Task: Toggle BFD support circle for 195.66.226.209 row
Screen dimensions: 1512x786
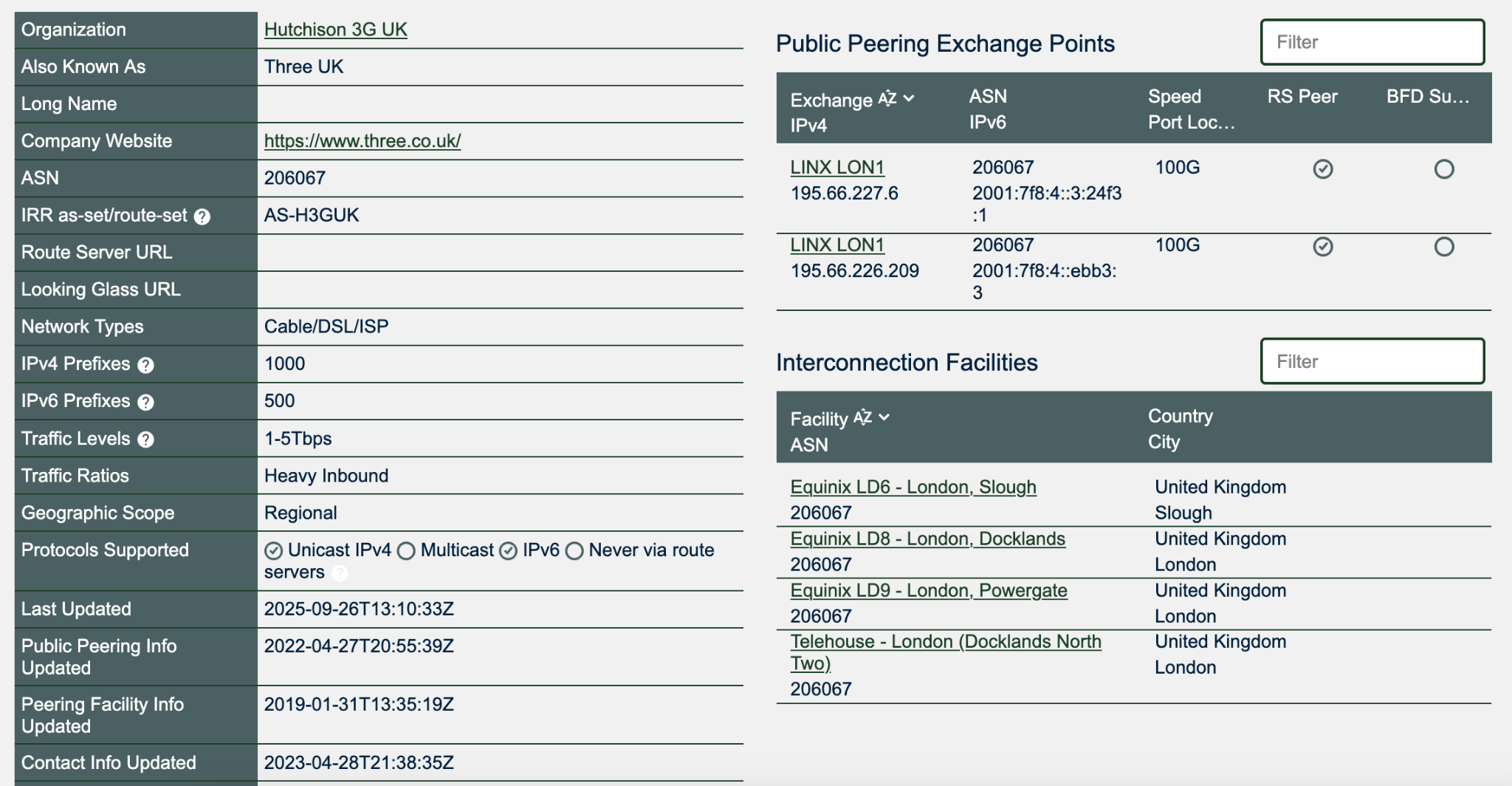Action: click(1444, 247)
